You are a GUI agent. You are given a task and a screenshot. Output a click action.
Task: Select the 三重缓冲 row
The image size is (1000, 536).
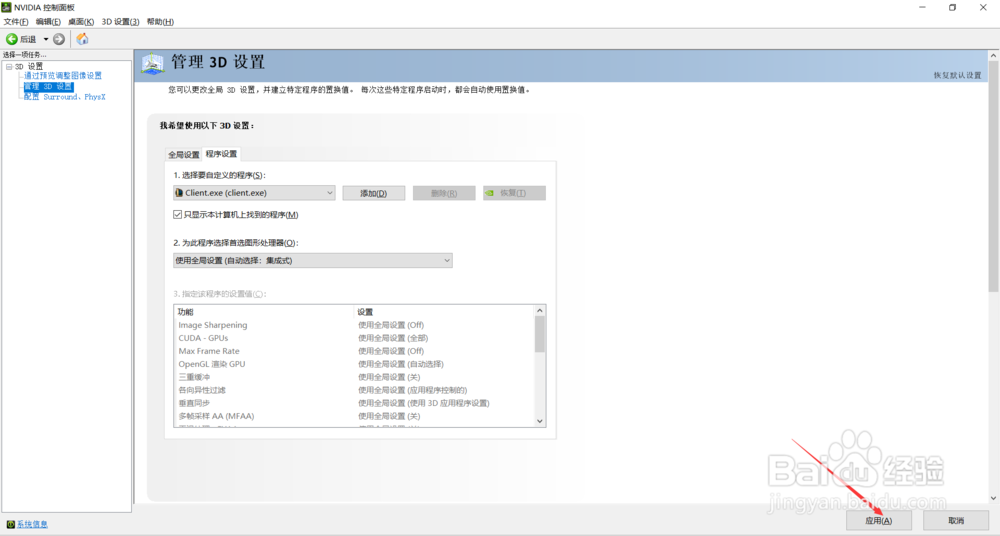[354, 377]
